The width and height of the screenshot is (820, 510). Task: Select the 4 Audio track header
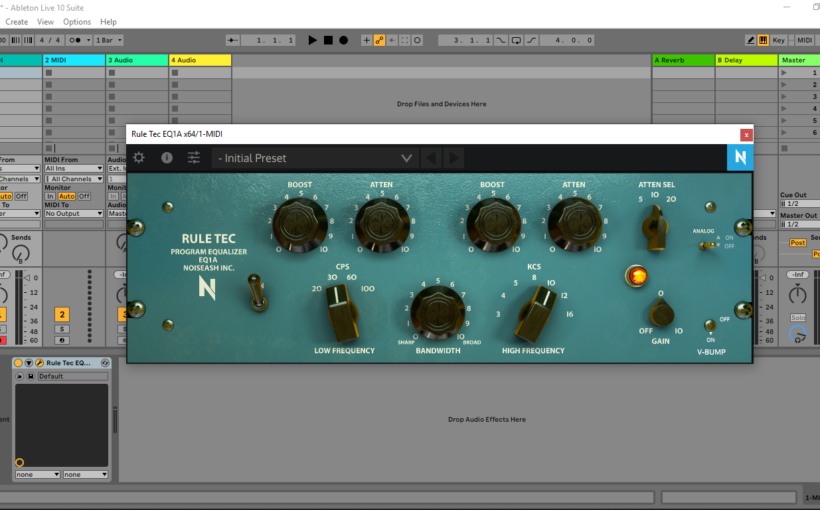point(200,60)
